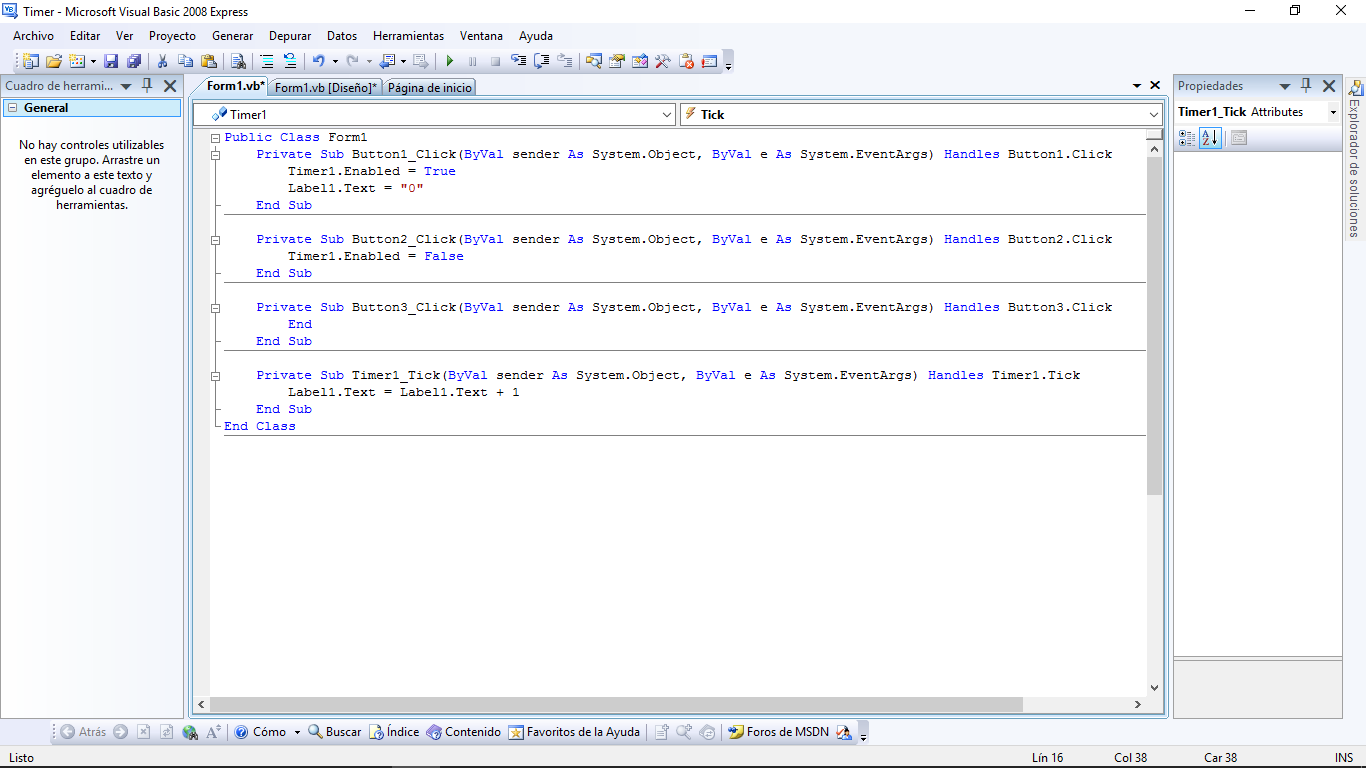
Task: Click Favoritos de la Ayuda button
Action: [x=574, y=732]
